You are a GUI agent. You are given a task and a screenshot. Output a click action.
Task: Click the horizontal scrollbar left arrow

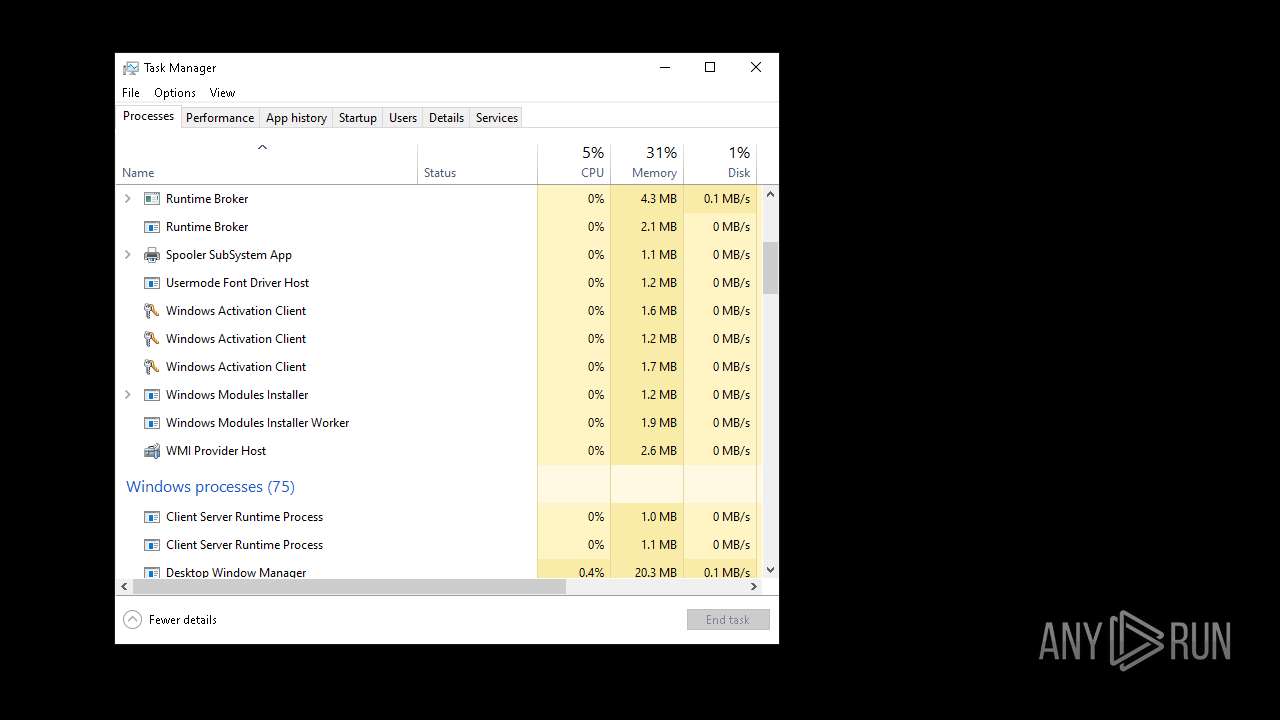124,587
